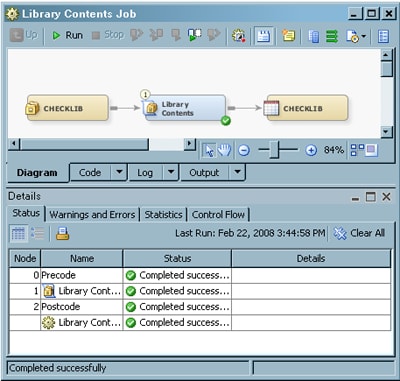
Task: Switch to the Diagram tab
Action: [x=37, y=173]
